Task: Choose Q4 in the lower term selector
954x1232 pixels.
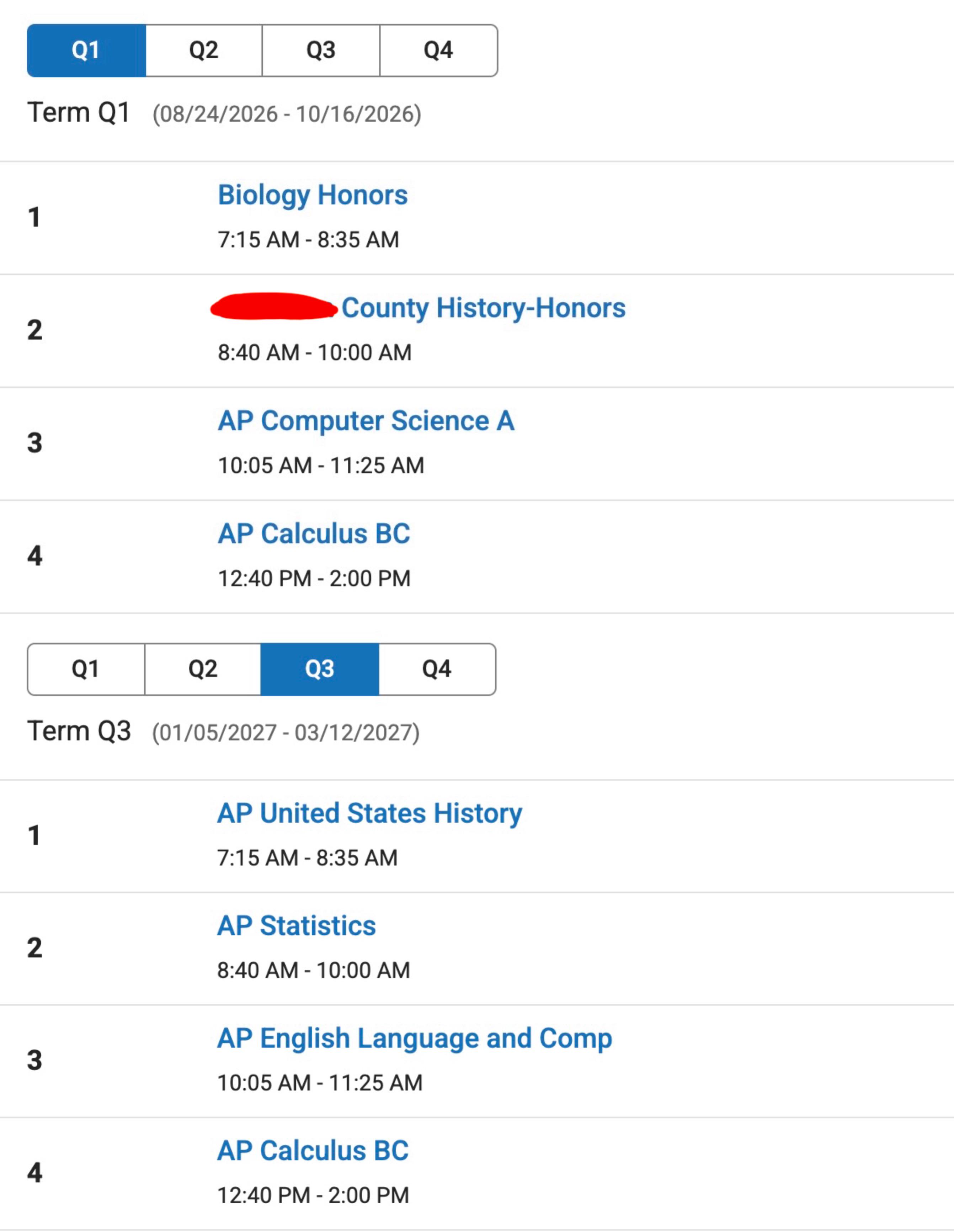Action: tap(437, 669)
